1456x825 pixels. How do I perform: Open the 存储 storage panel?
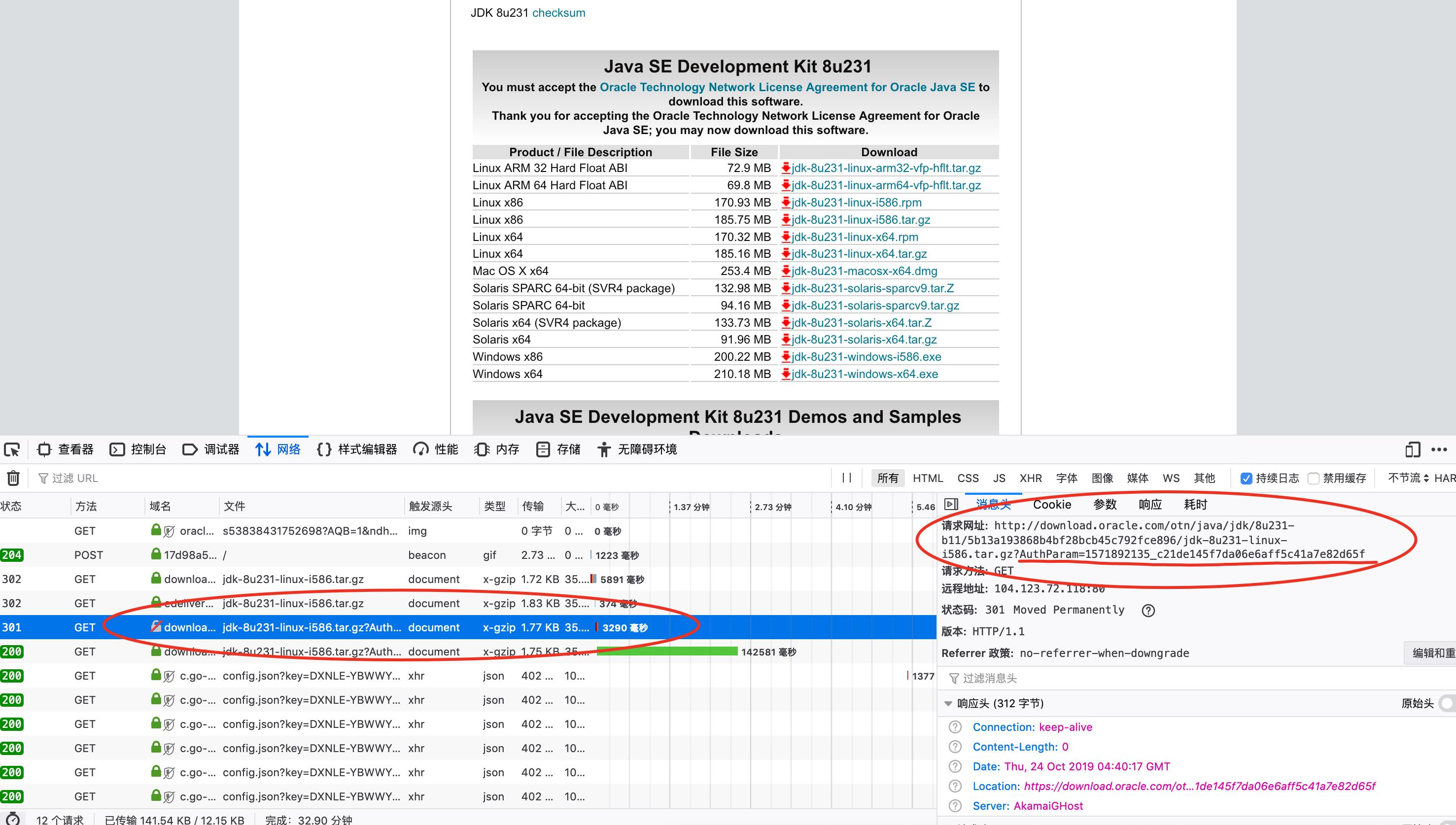coord(558,450)
